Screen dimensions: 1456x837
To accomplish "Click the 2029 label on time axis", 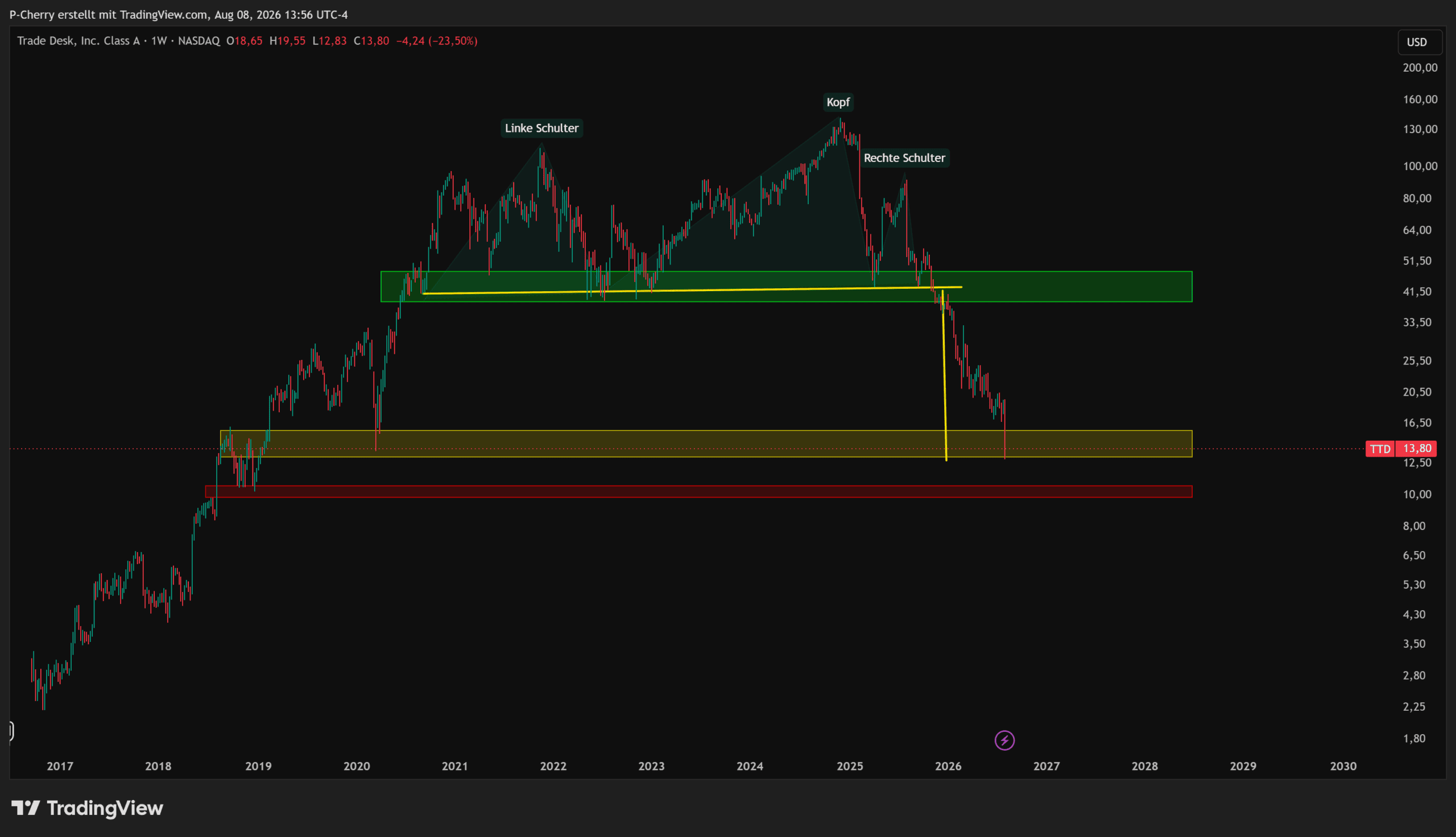I will [x=1243, y=766].
